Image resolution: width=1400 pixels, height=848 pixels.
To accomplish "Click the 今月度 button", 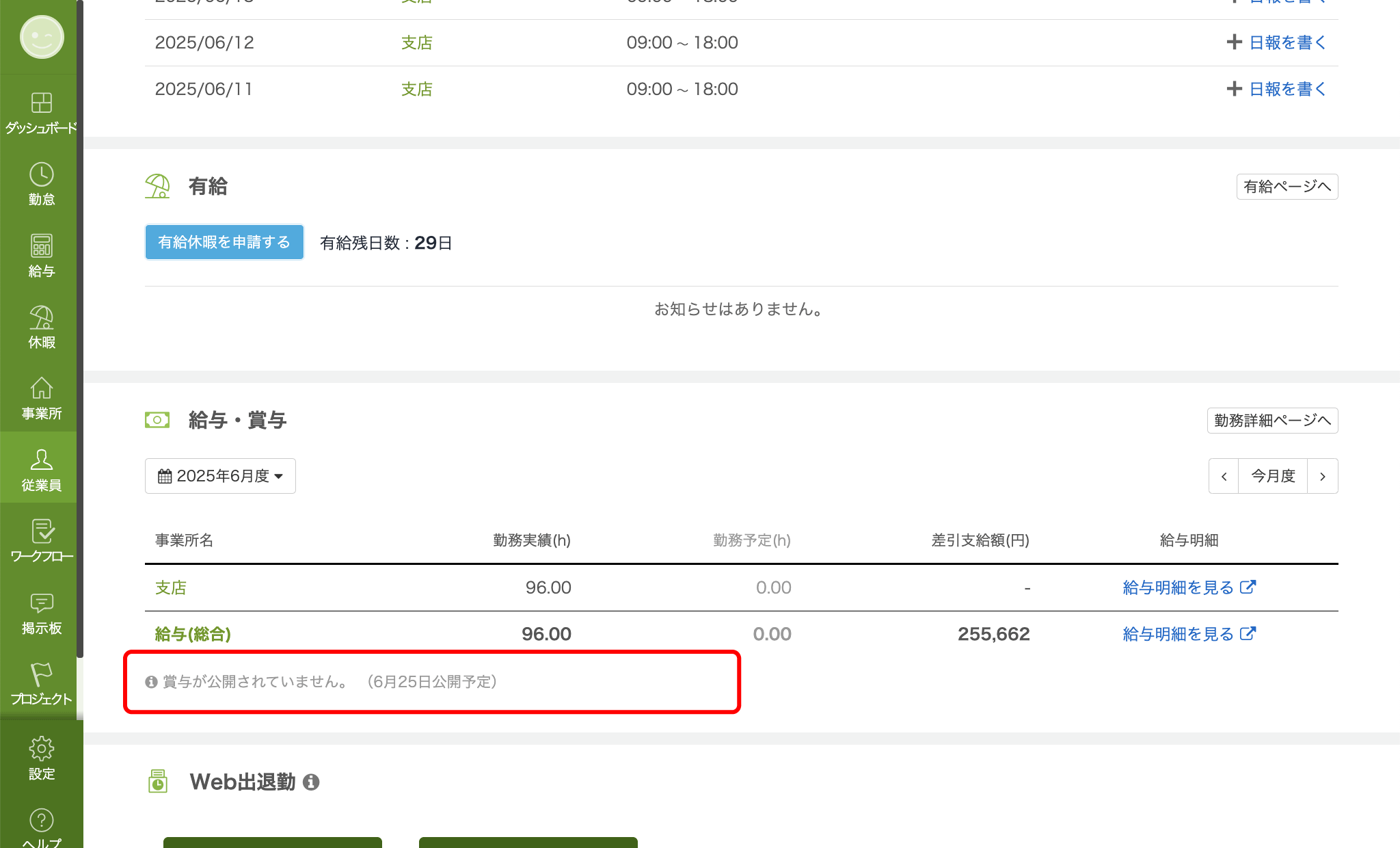I will pyautogui.click(x=1273, y=476).
